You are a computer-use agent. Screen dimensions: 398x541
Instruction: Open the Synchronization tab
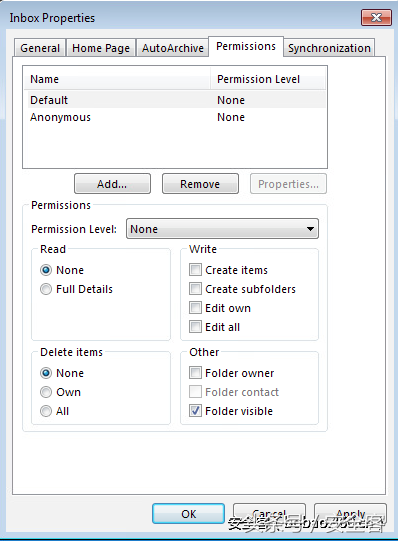pos(329,48)
